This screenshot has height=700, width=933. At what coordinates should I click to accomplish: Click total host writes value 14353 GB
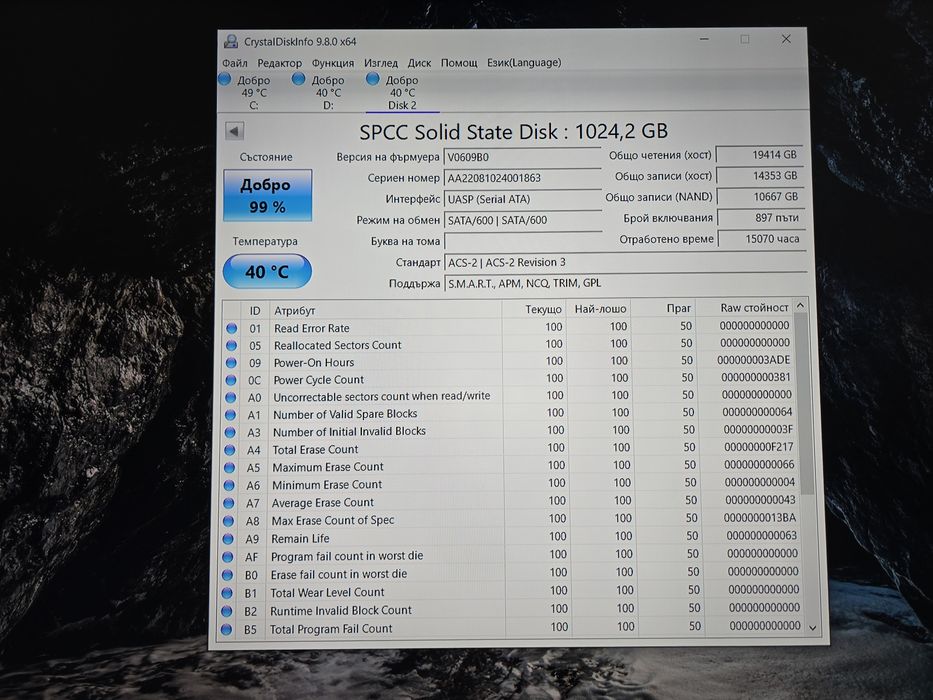[x=760, y=176]
